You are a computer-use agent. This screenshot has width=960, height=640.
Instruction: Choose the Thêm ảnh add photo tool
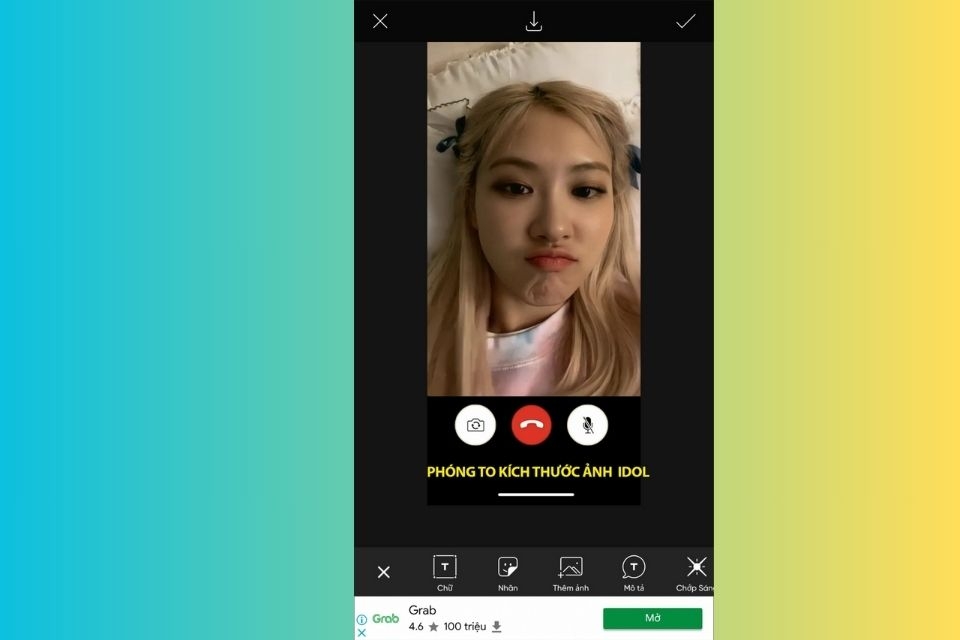click(x=571, y=573)
